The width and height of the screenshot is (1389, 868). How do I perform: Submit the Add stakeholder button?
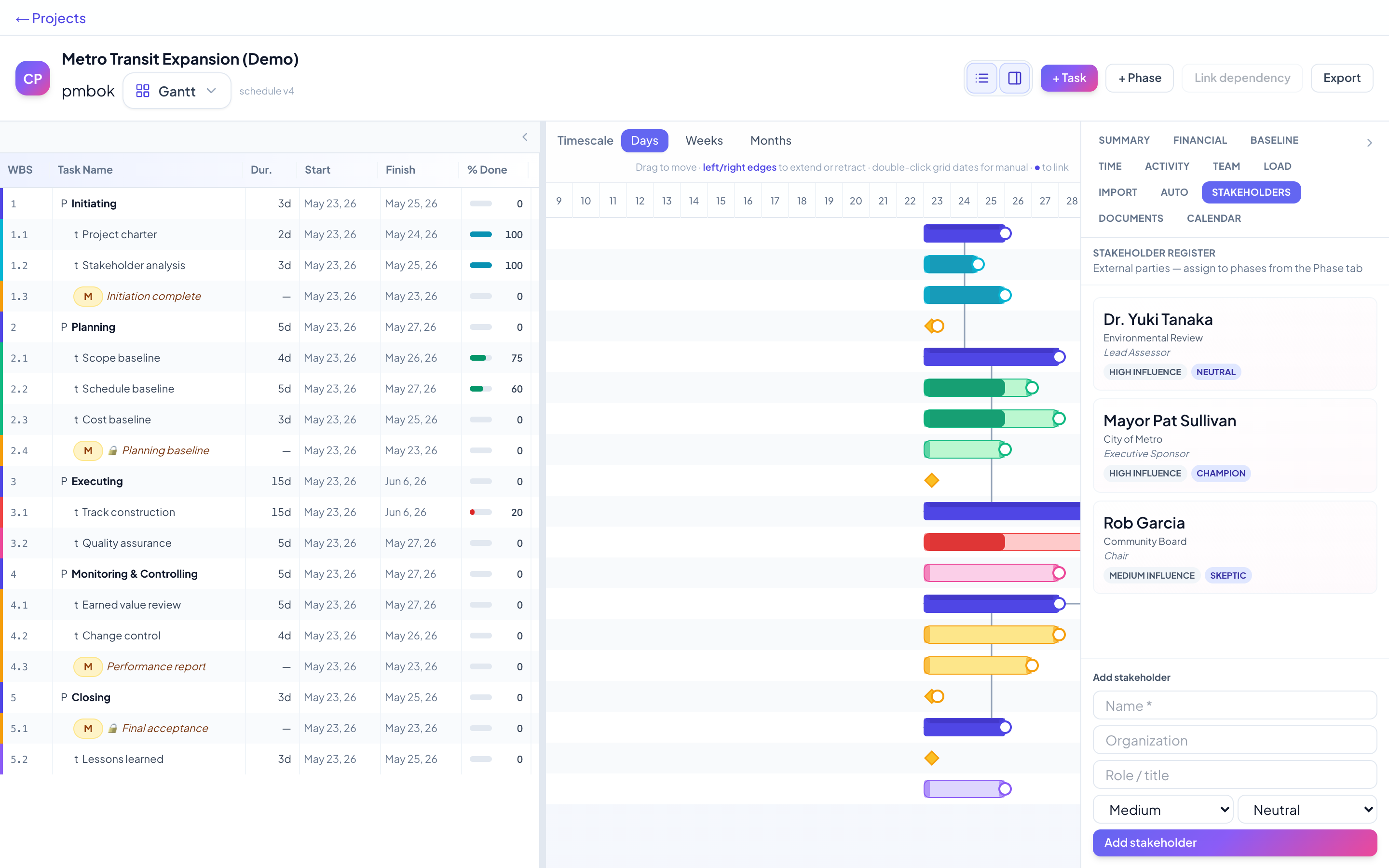click(x=1235, y=842)
